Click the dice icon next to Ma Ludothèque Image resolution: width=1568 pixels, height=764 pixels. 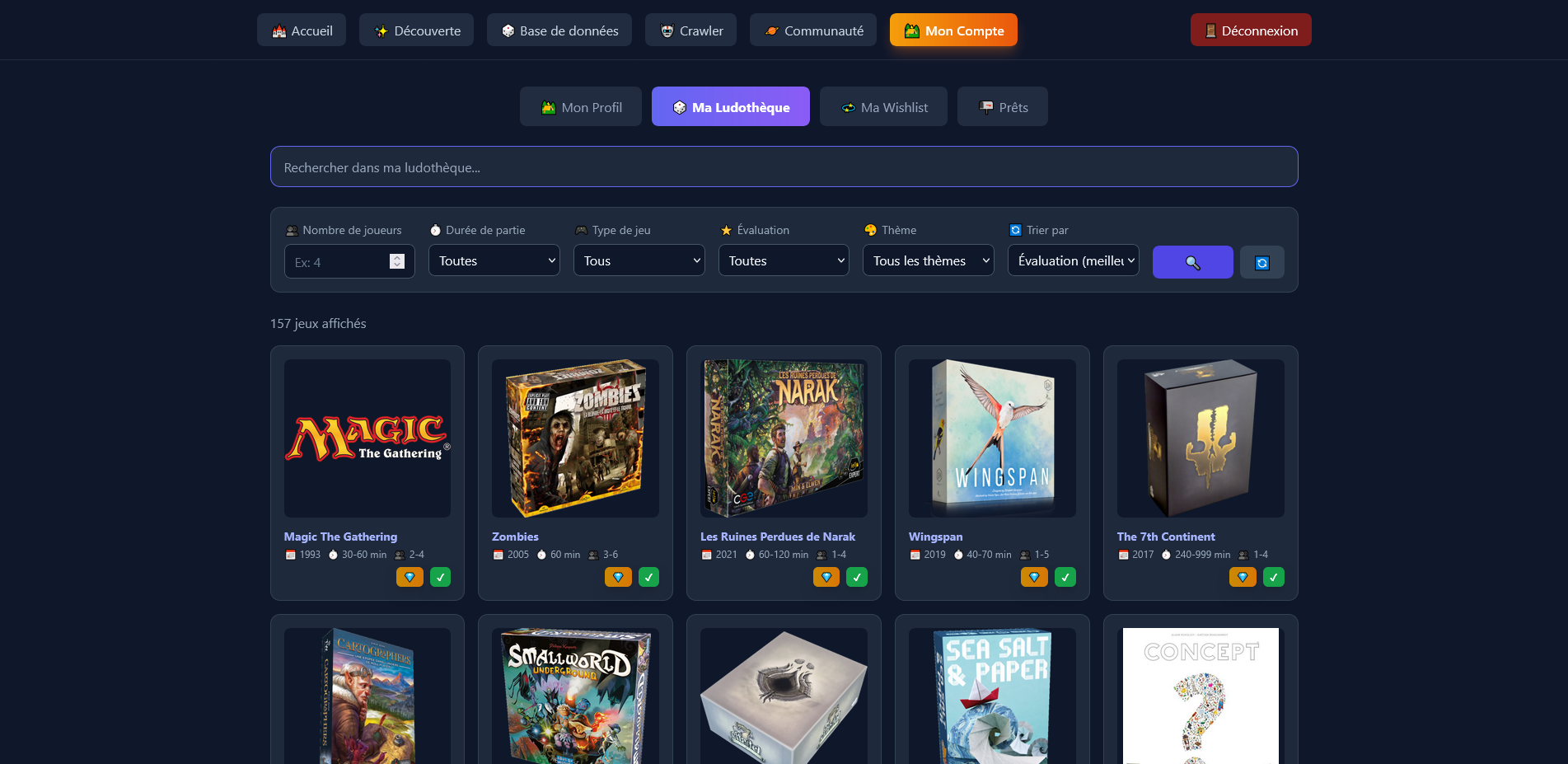[x=679, y=106]
